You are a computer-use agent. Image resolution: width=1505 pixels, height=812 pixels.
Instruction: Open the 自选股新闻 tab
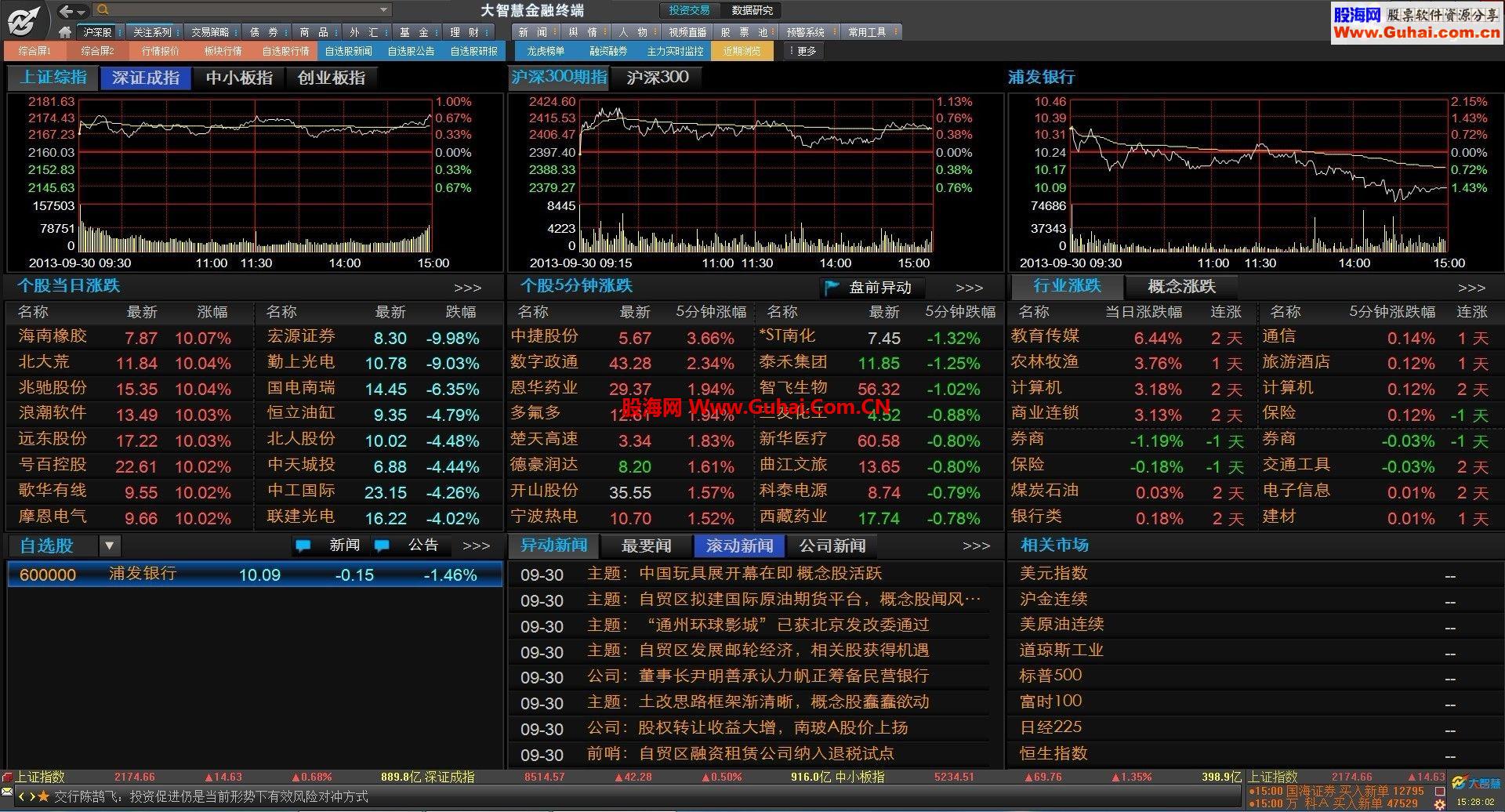click(348, 51)
